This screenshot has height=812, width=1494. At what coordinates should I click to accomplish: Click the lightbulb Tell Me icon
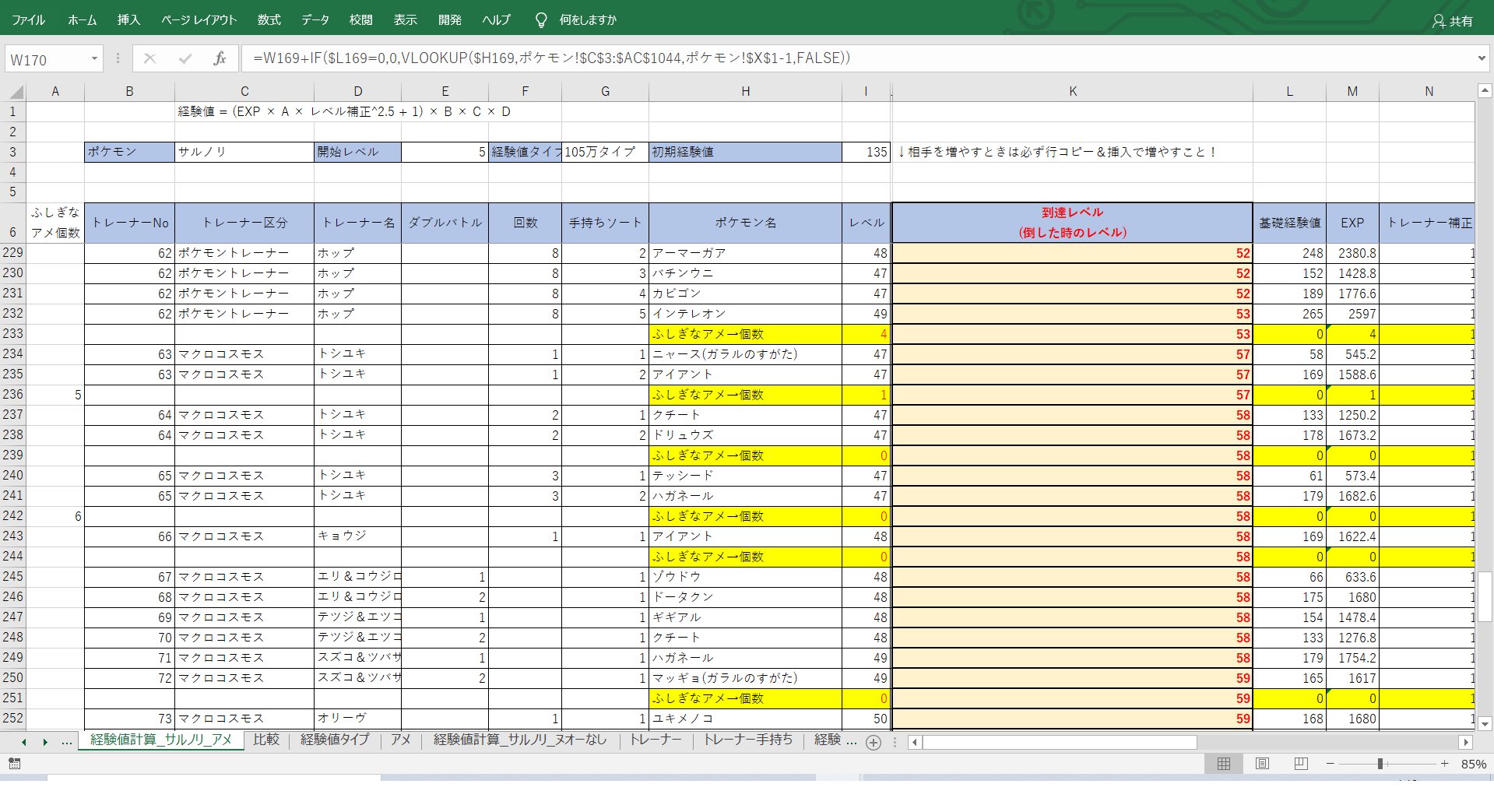point(541,20)
